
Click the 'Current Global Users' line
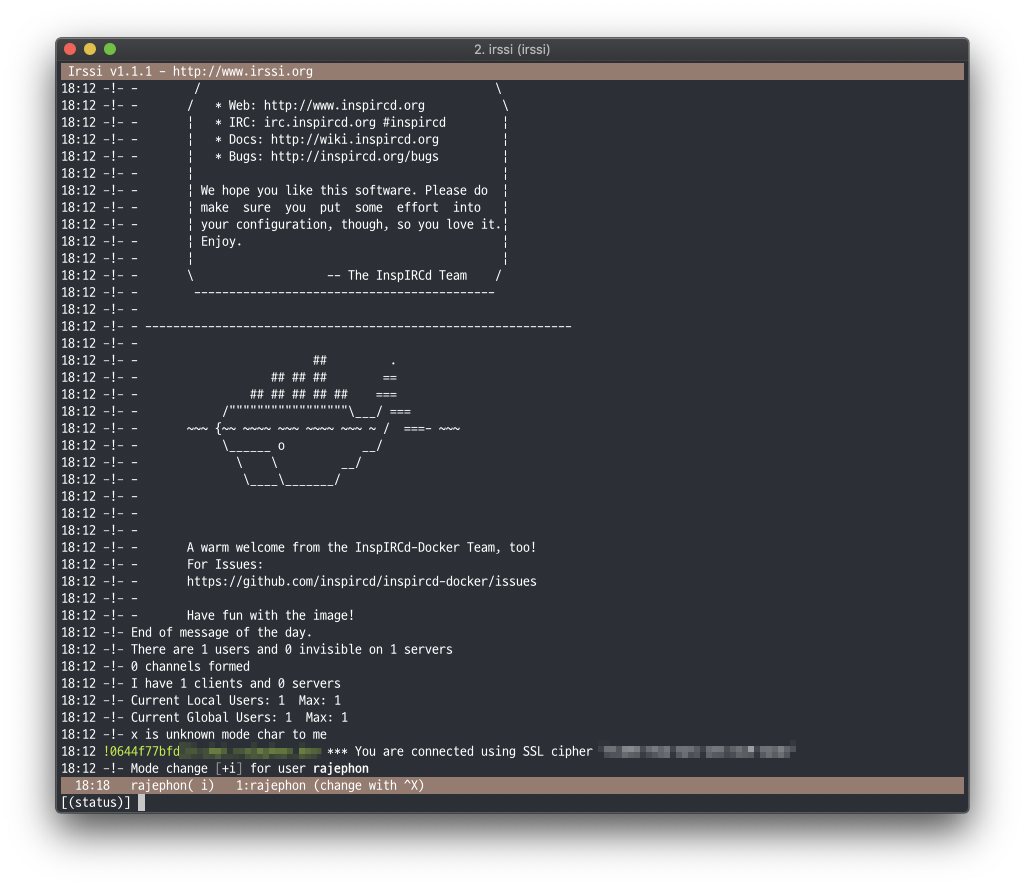239,717
